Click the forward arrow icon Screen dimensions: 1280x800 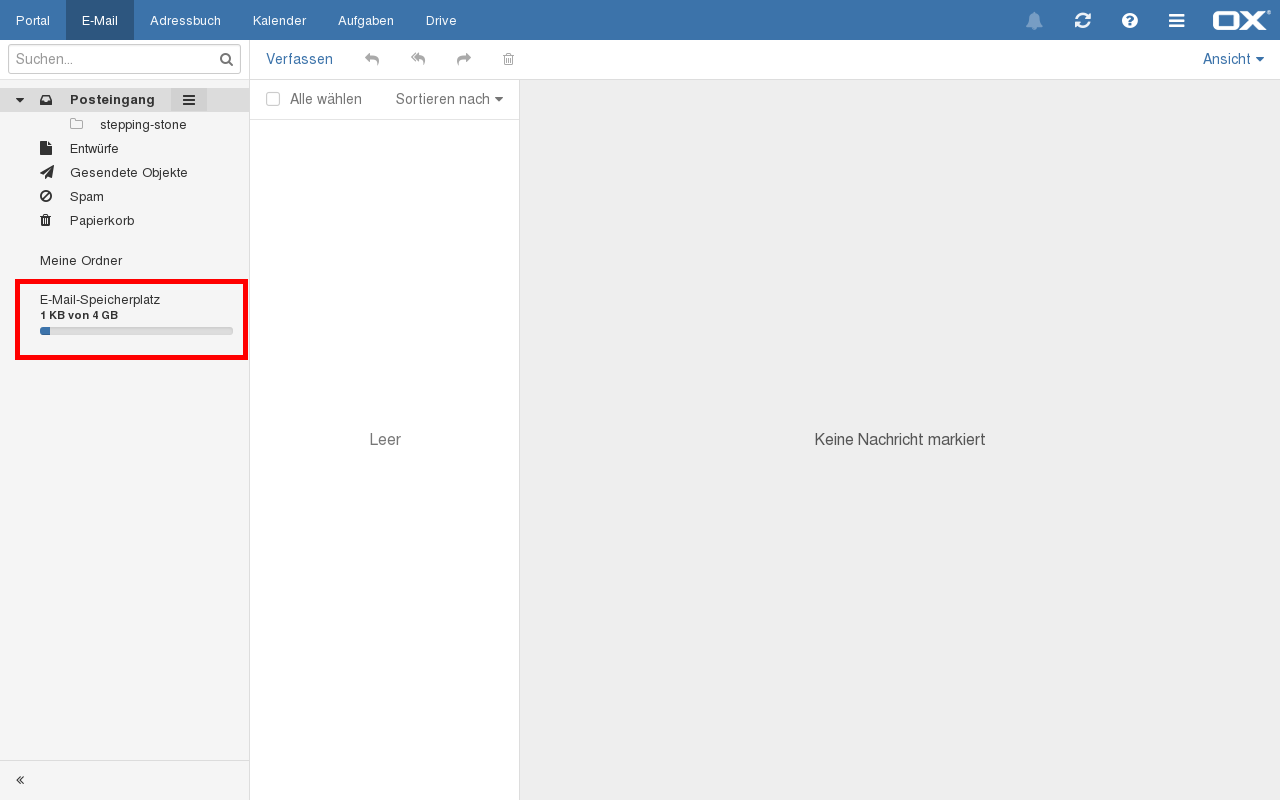(464, 60)
